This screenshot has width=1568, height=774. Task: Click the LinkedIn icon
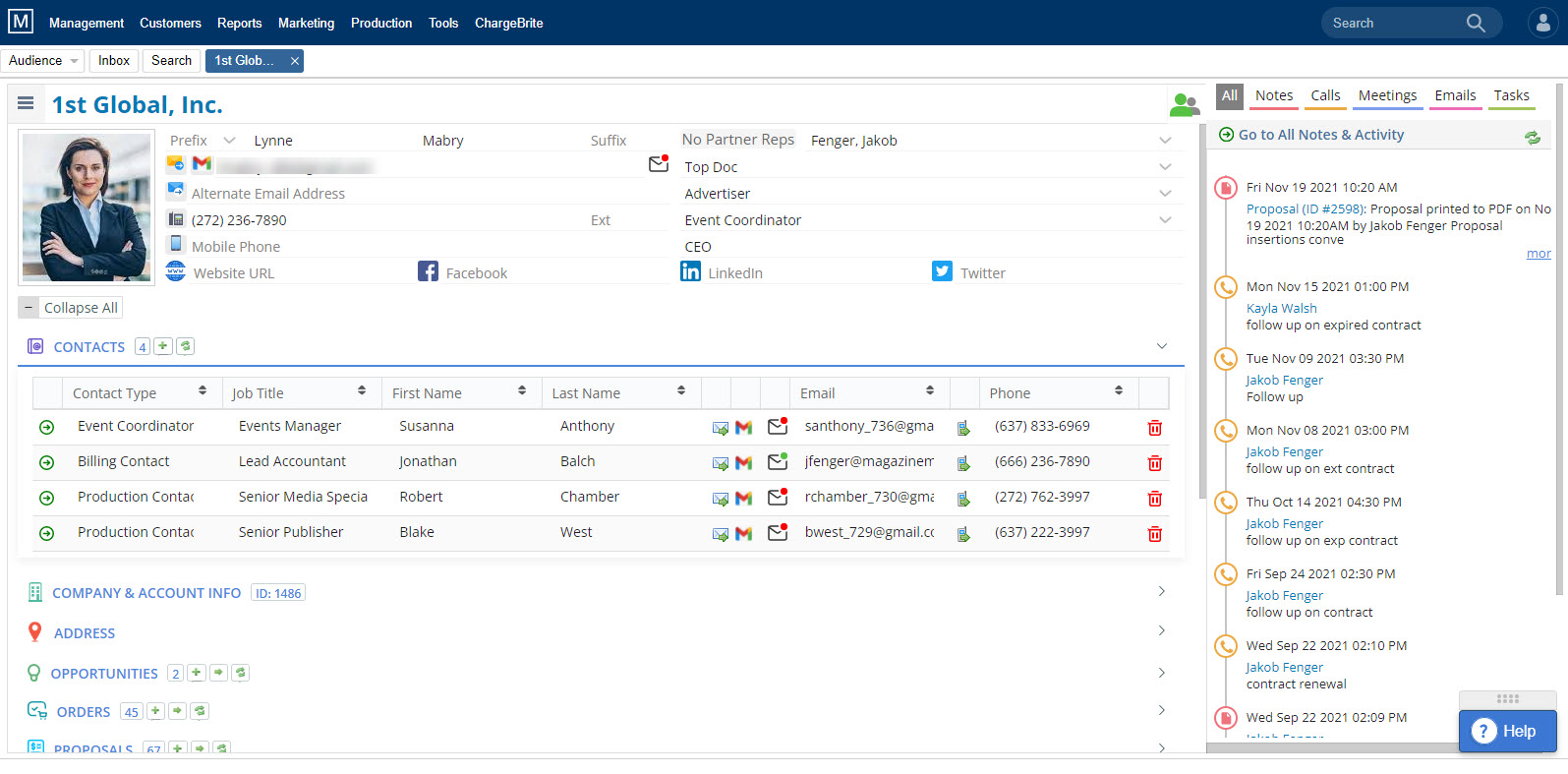click(x=690, y=271)
